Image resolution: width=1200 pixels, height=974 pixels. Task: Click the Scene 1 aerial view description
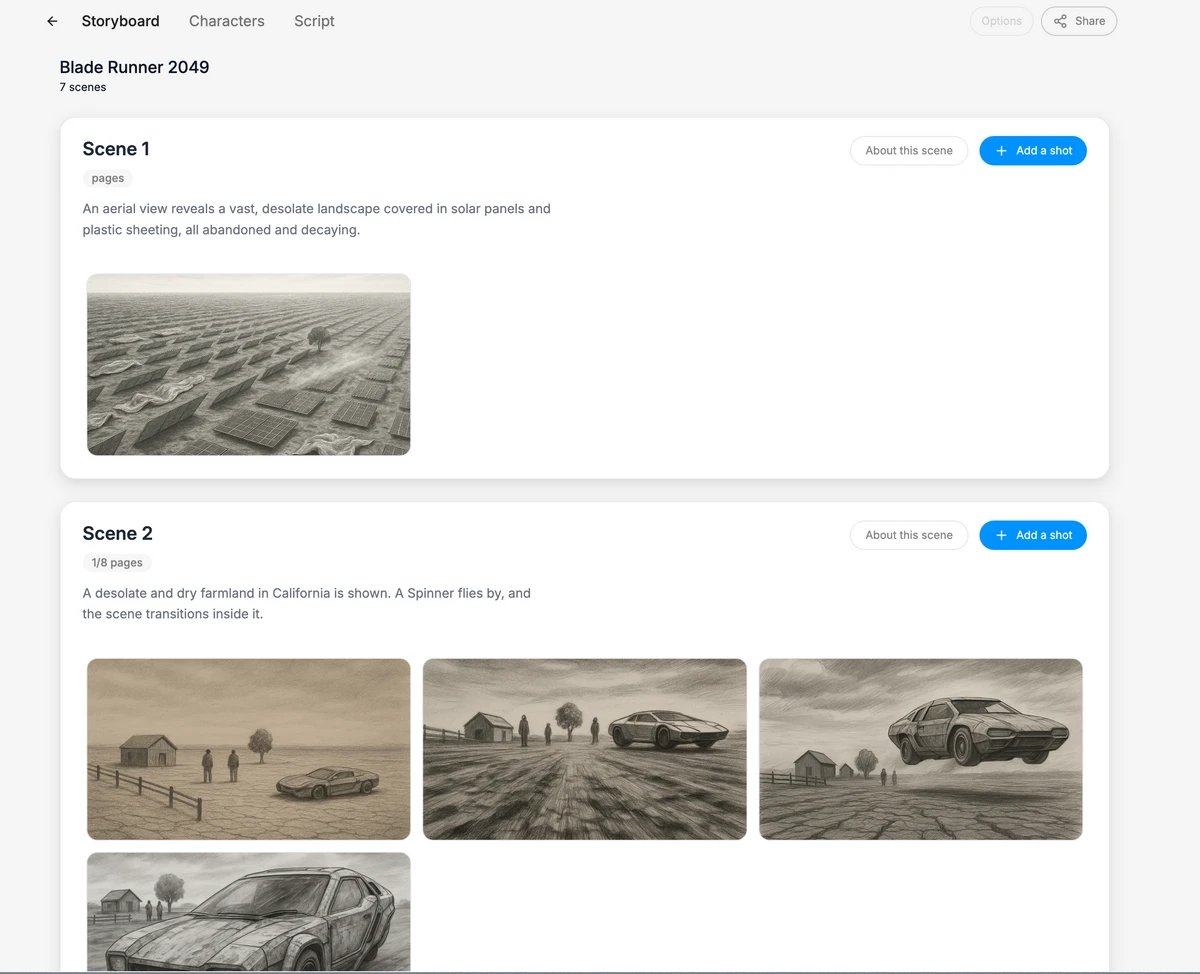pyautogui.click(x=317, y=219)
